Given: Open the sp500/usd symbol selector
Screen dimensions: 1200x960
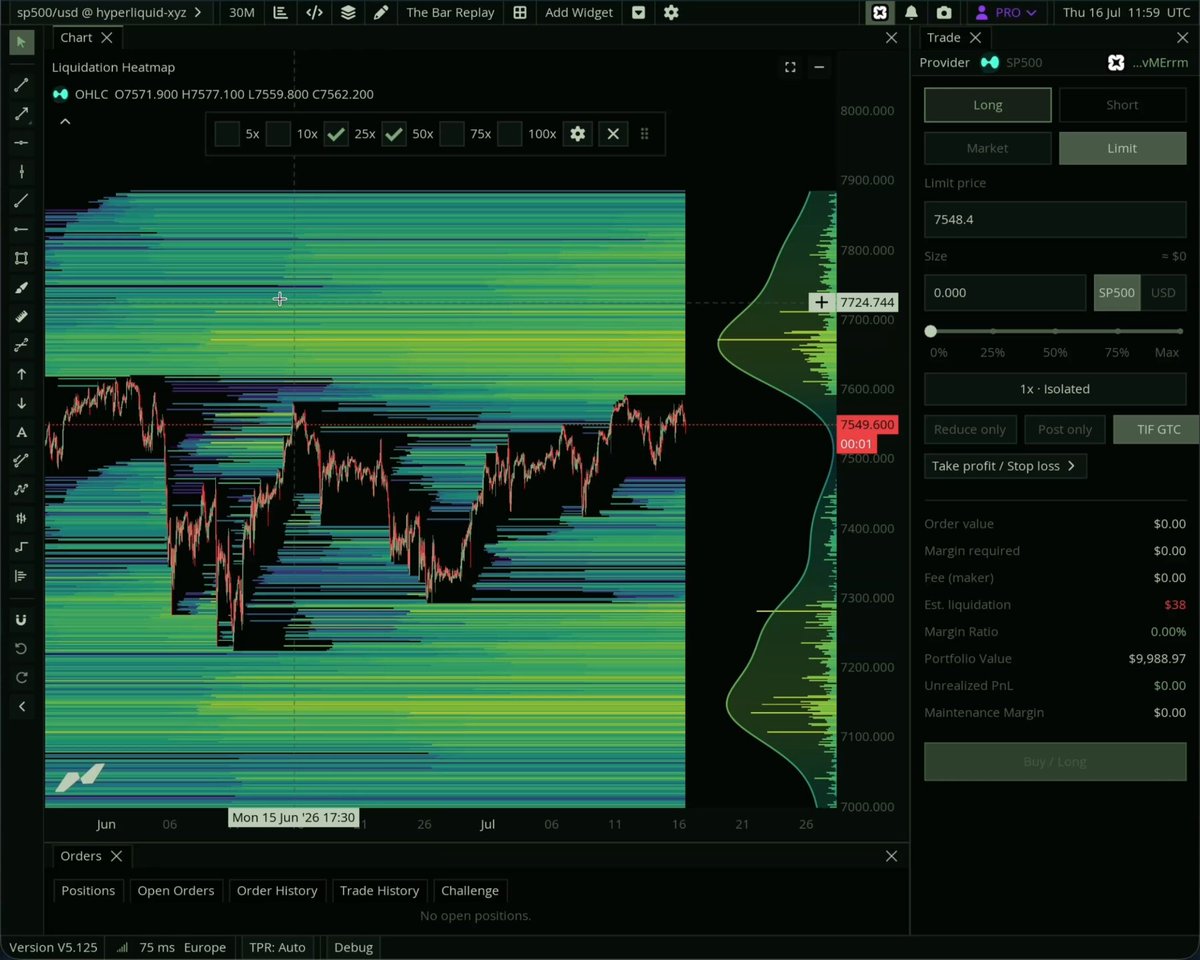Looking at the screenshot, I should point(109,13).
